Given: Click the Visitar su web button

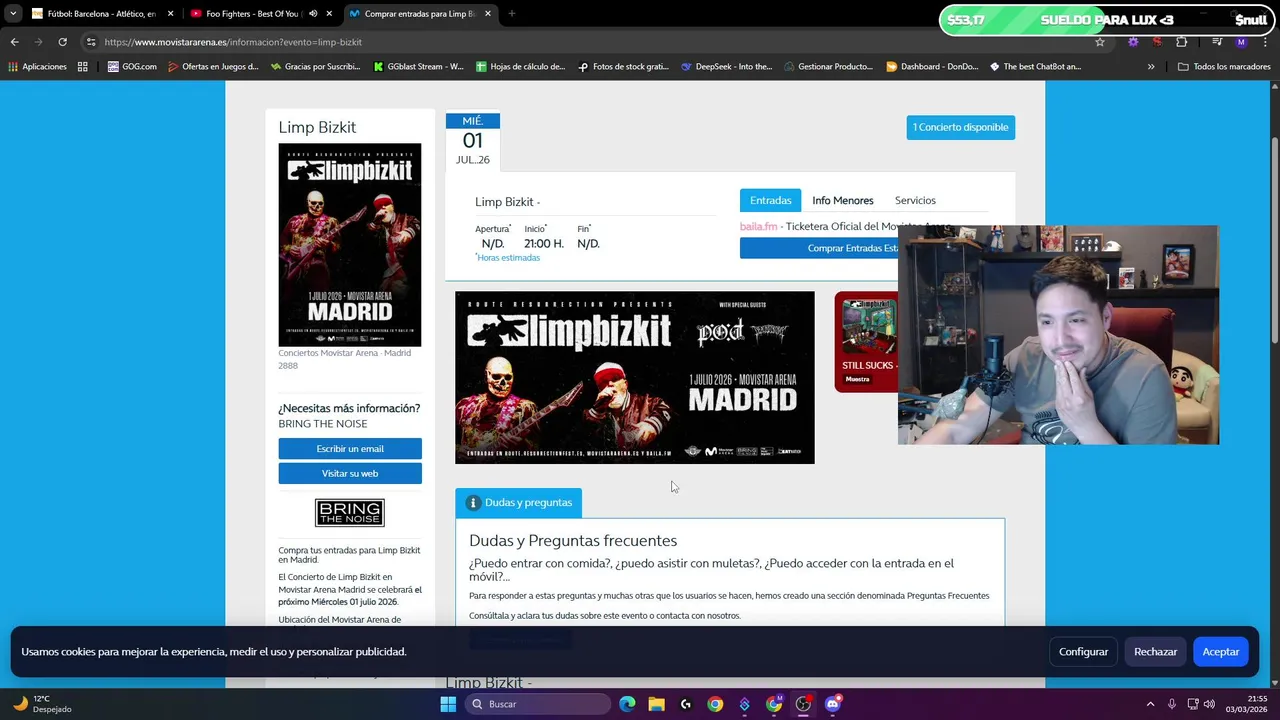Looking at the screenshot, I should pos(350,473).
